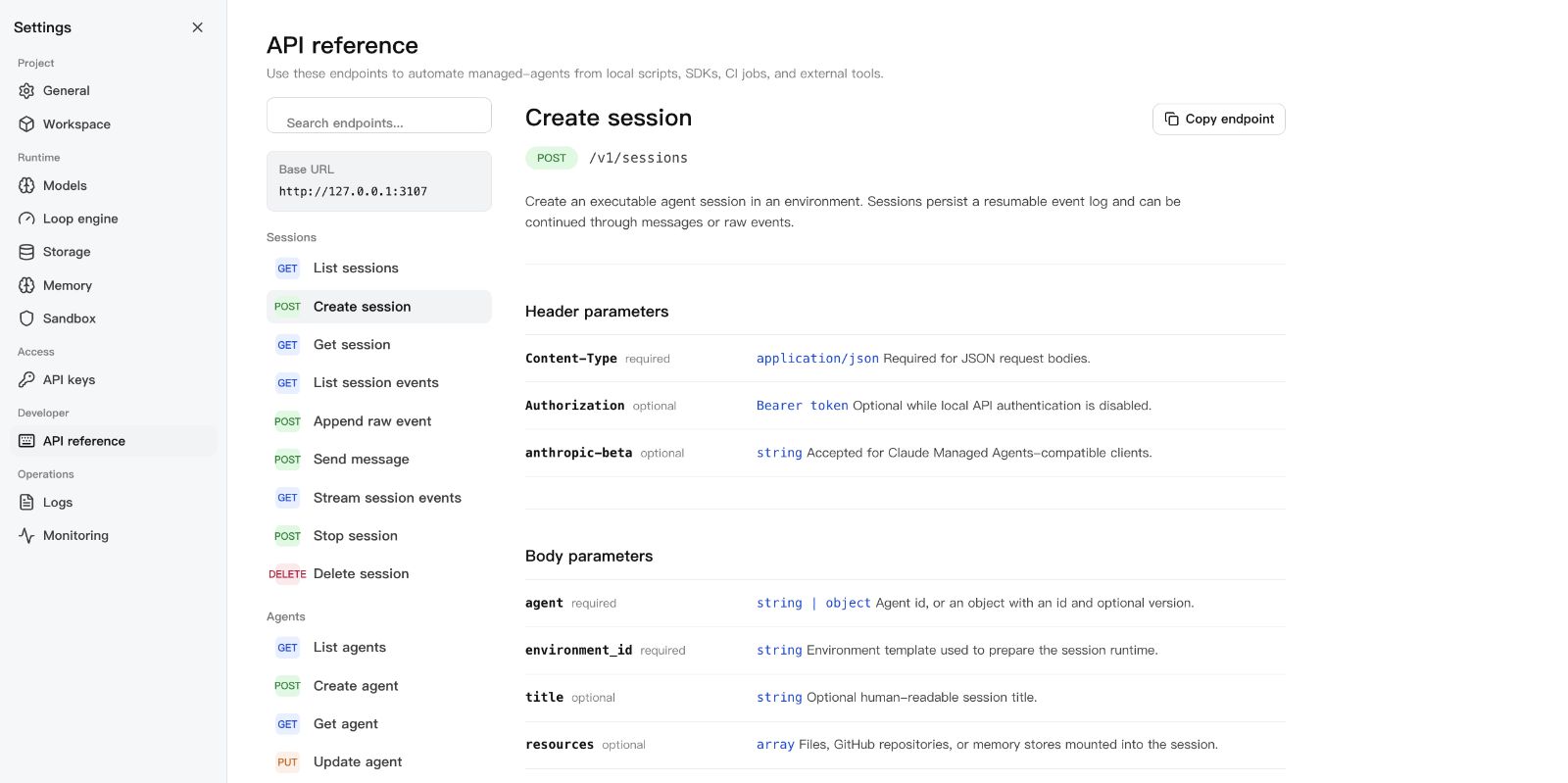
Task: Open the Append raw event endpoint
Action: pos(379,421)
